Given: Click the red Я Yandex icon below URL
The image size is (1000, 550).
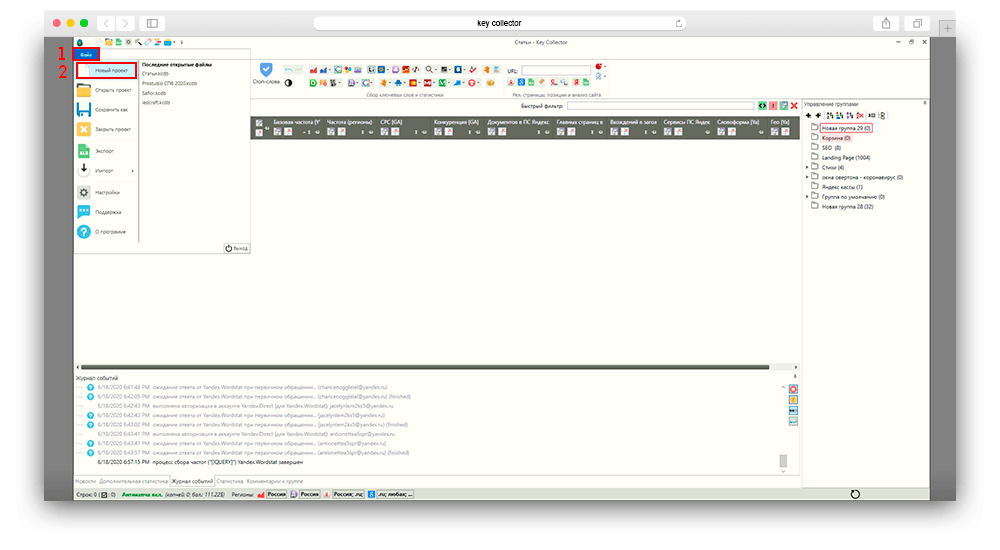Looking at the screenshot, I should 576,82.
